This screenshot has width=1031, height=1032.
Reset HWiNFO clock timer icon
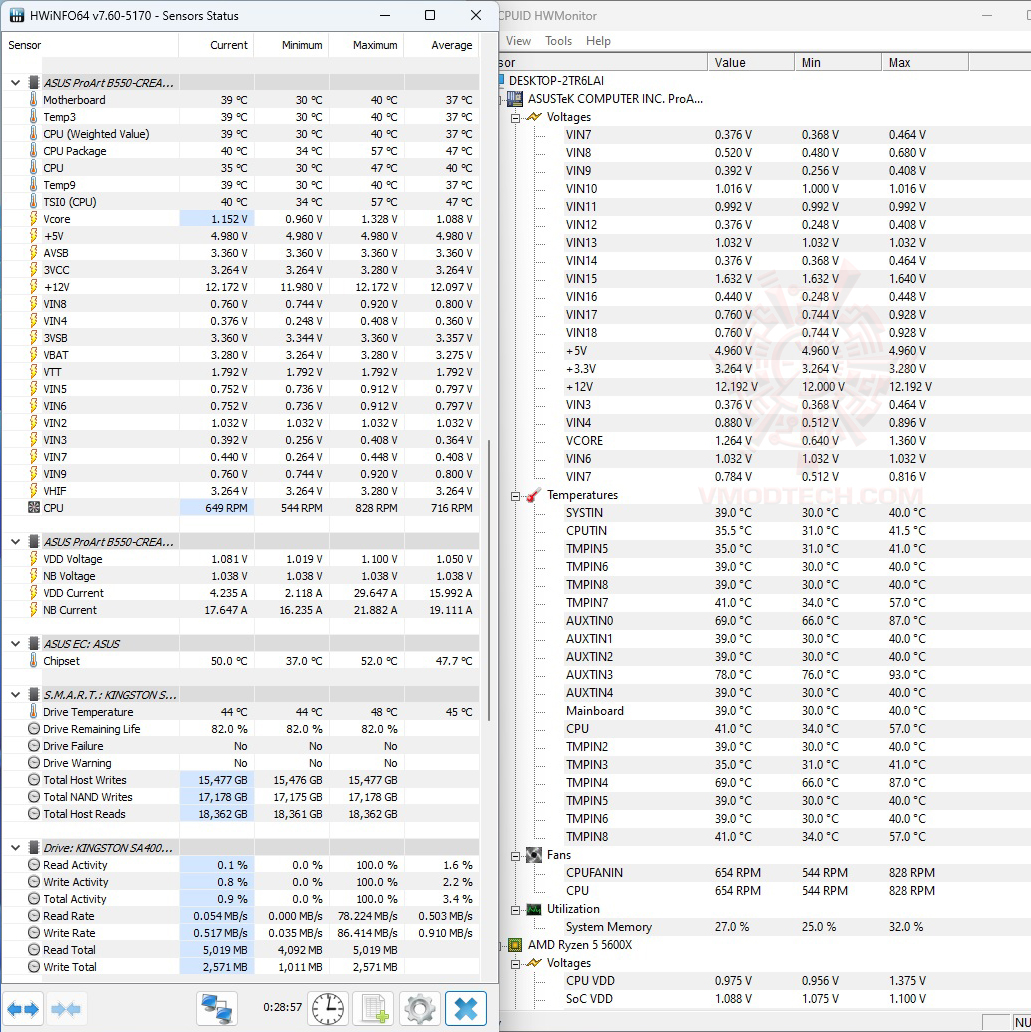click(328, 1008)
